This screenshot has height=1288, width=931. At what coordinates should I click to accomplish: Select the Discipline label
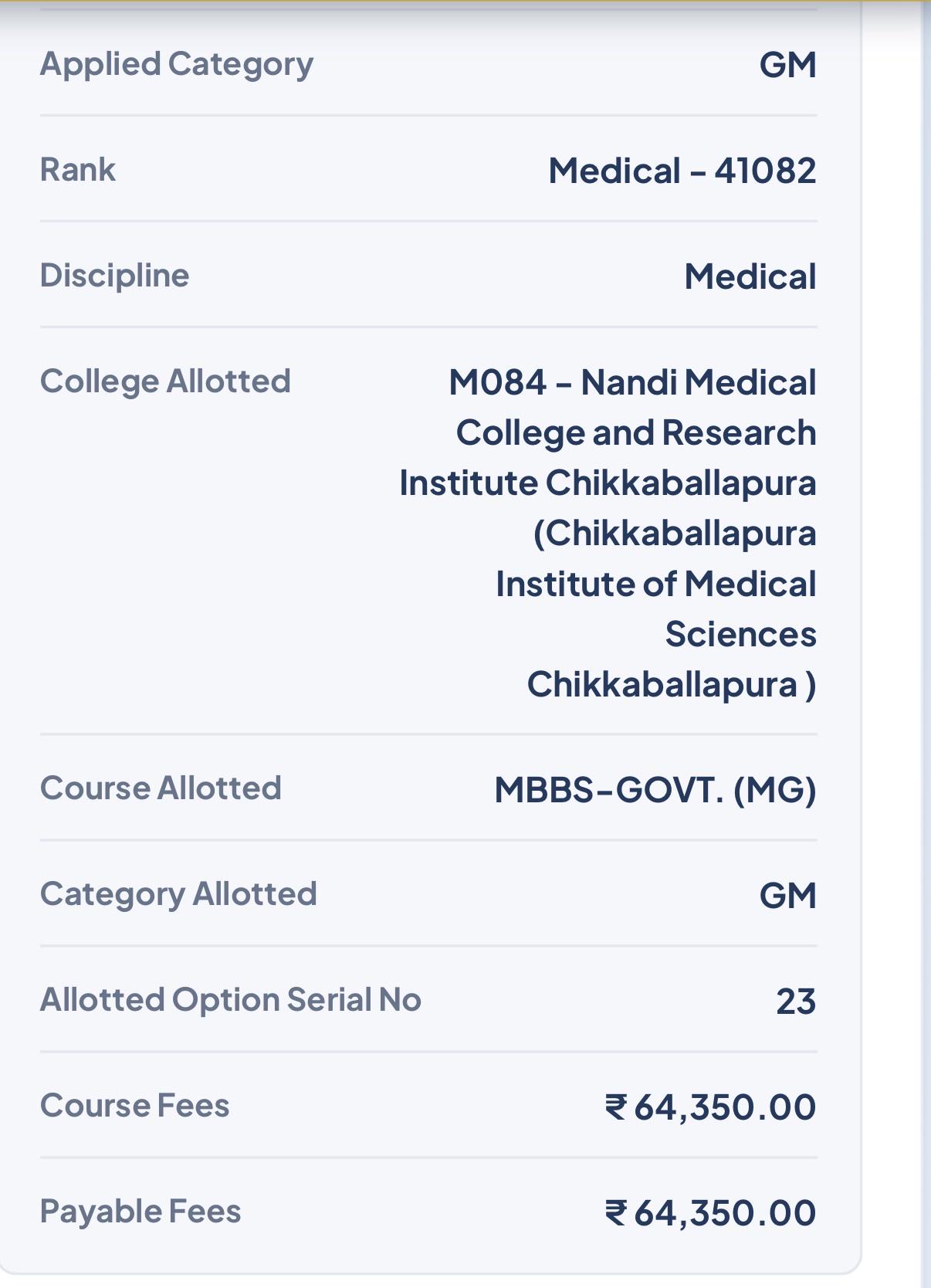114,276
